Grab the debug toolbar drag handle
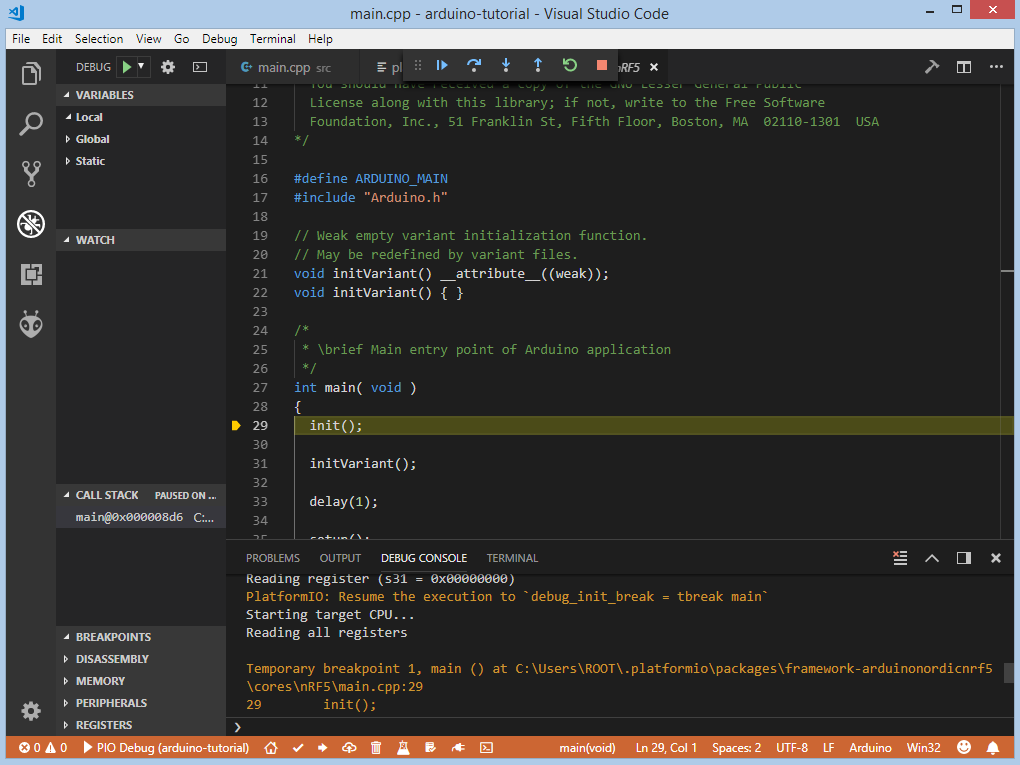1020x765 pixels. point(418,65)
